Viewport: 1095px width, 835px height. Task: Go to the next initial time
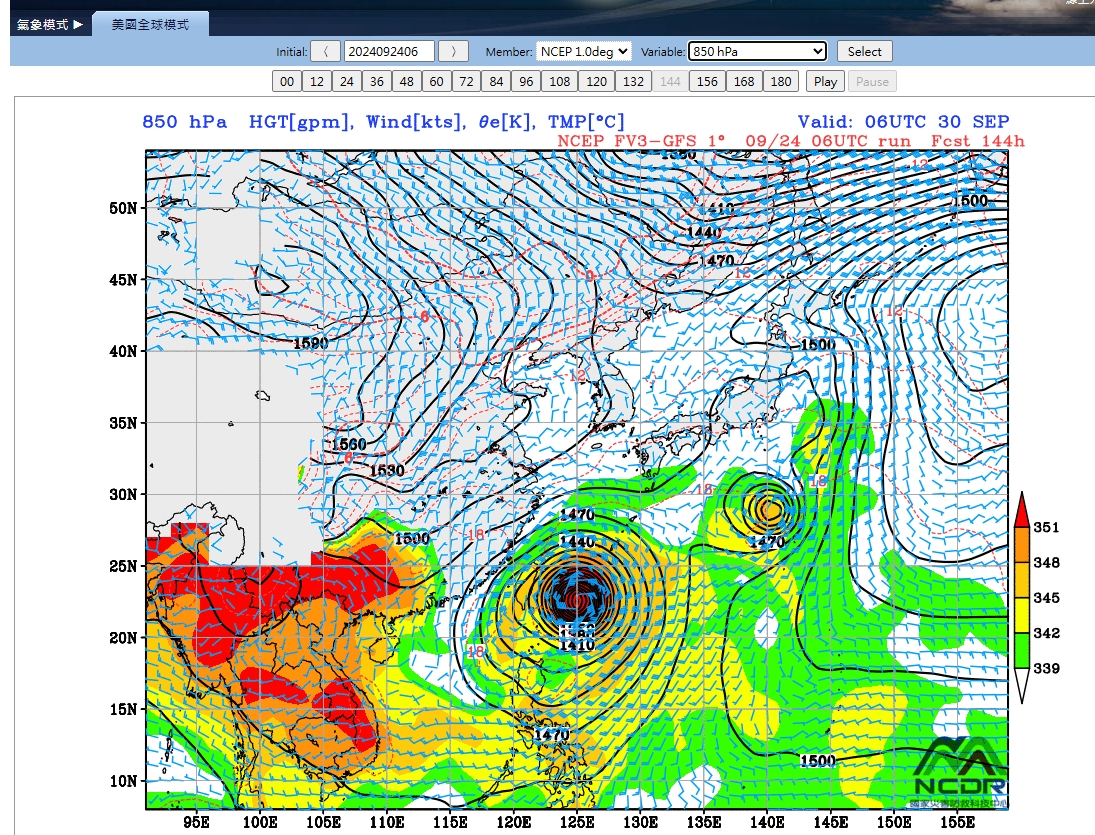coord(453,52)
